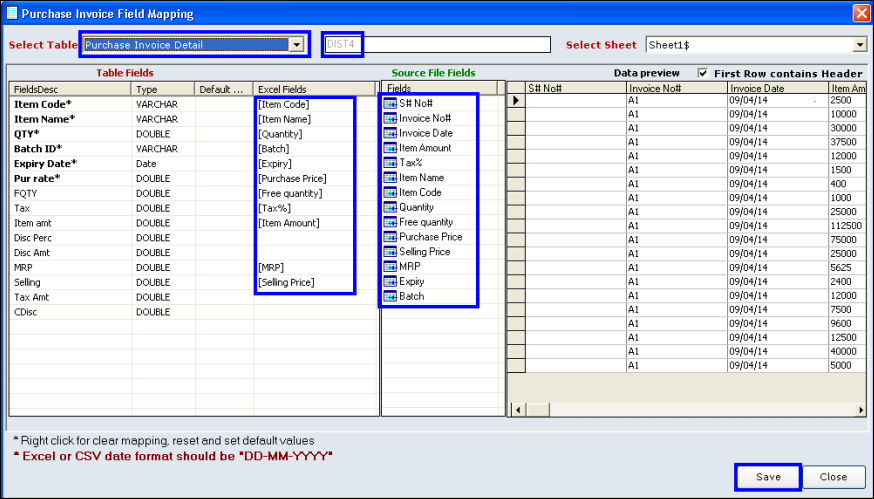Click left arrow of preview horizontal scrollbar
This screenshot has width=874, height=499.
click(518, 410)
